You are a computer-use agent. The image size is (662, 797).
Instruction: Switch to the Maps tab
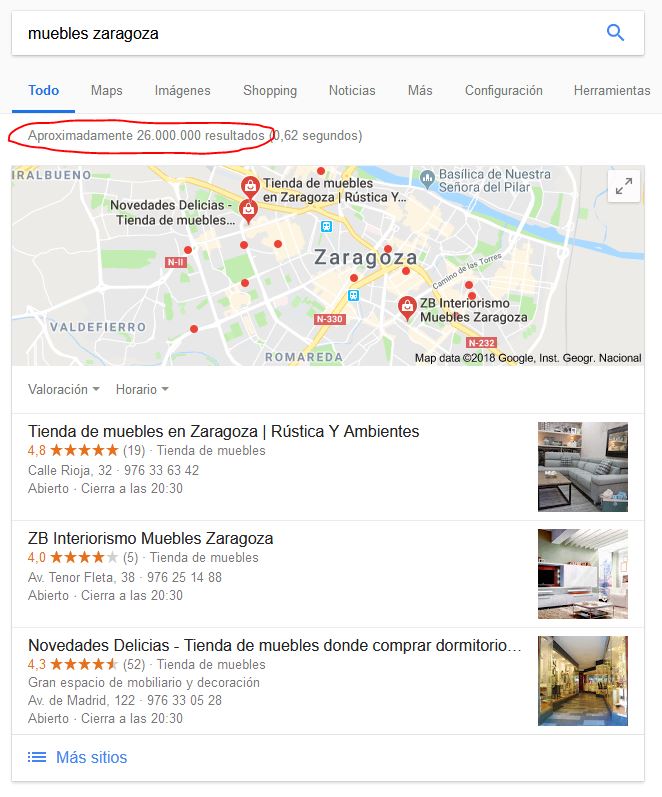click(107, 90)
